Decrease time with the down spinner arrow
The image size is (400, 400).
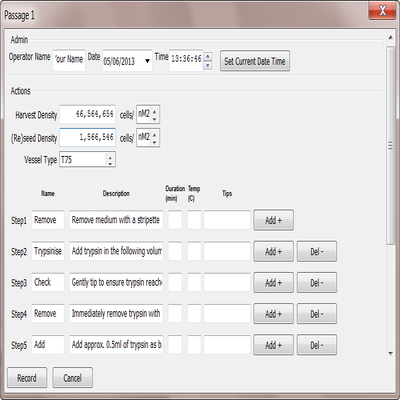[207, 65]
